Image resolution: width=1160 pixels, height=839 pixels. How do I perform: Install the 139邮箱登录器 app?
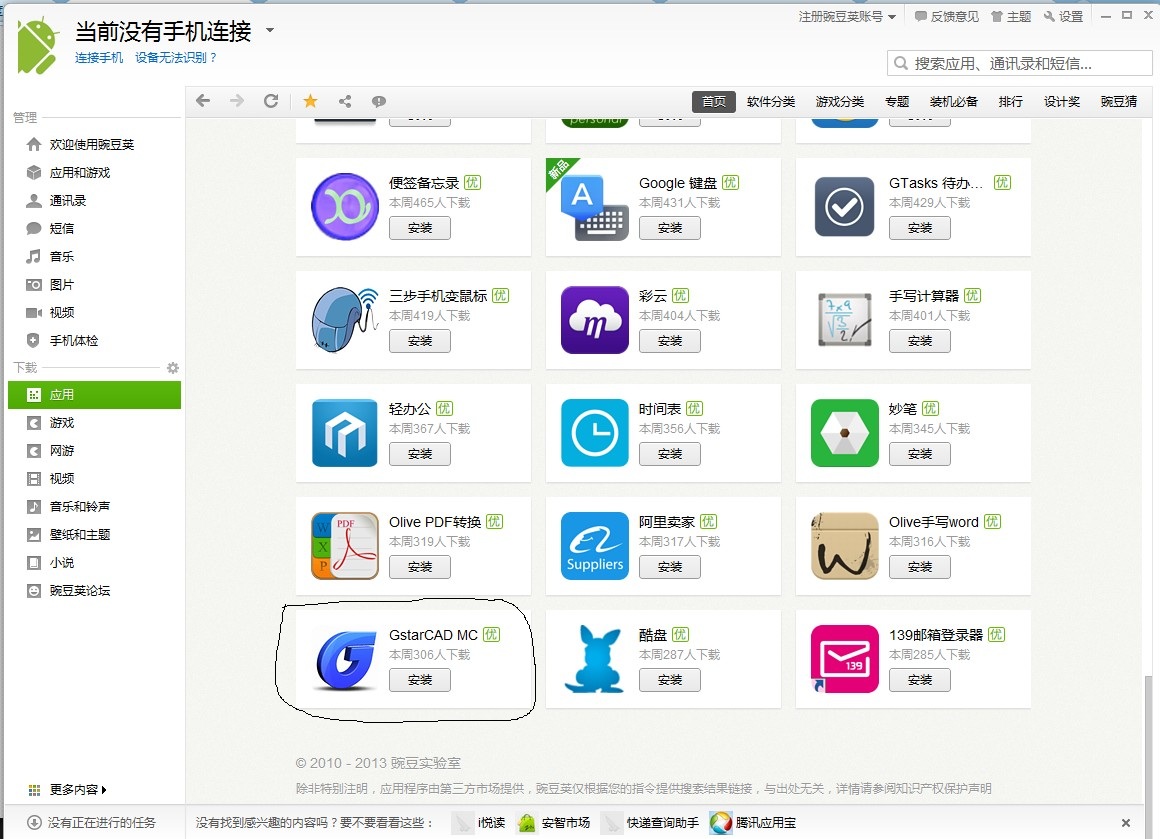pos(920,680)
